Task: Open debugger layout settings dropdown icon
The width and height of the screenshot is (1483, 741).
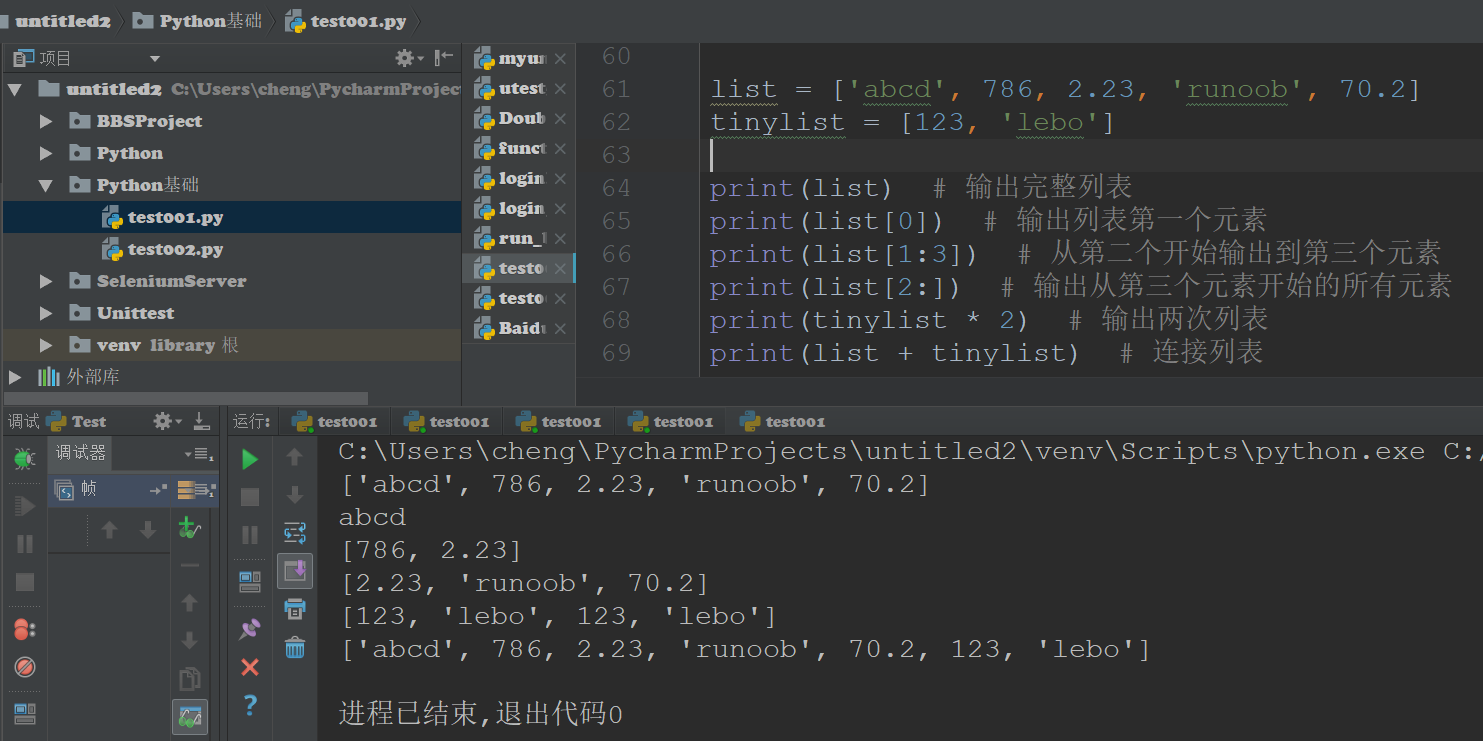Action: (x=200, y=455)
